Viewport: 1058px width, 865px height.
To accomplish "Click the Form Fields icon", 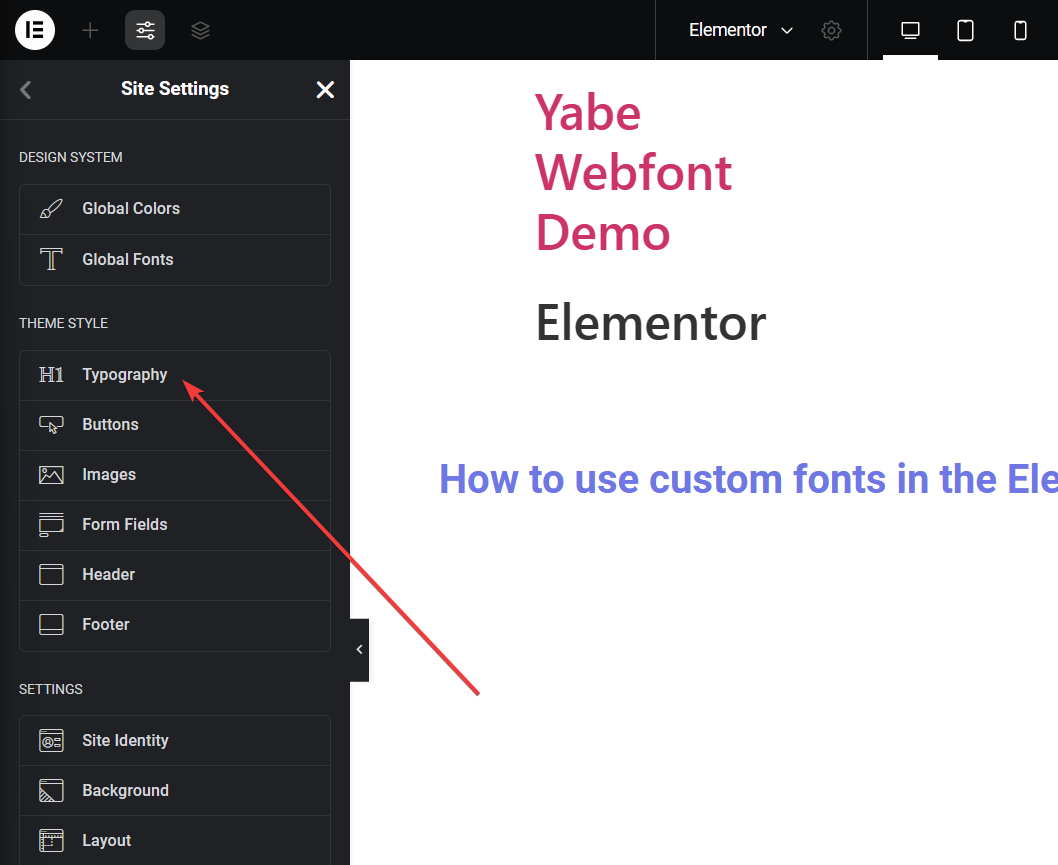I will 51,525.
